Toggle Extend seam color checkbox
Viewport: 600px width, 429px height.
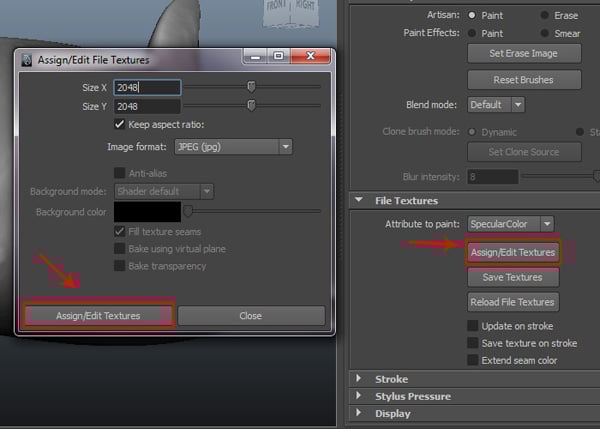click(474, 360)
